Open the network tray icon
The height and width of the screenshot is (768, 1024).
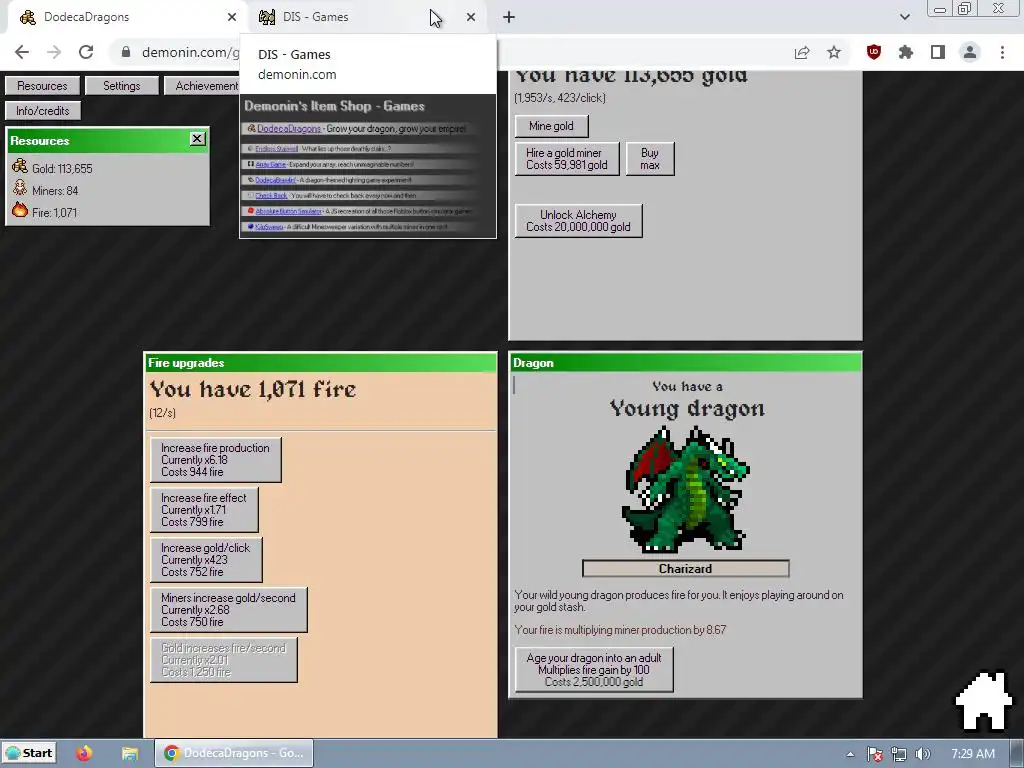pyautogui.click(x=899, y=754)
